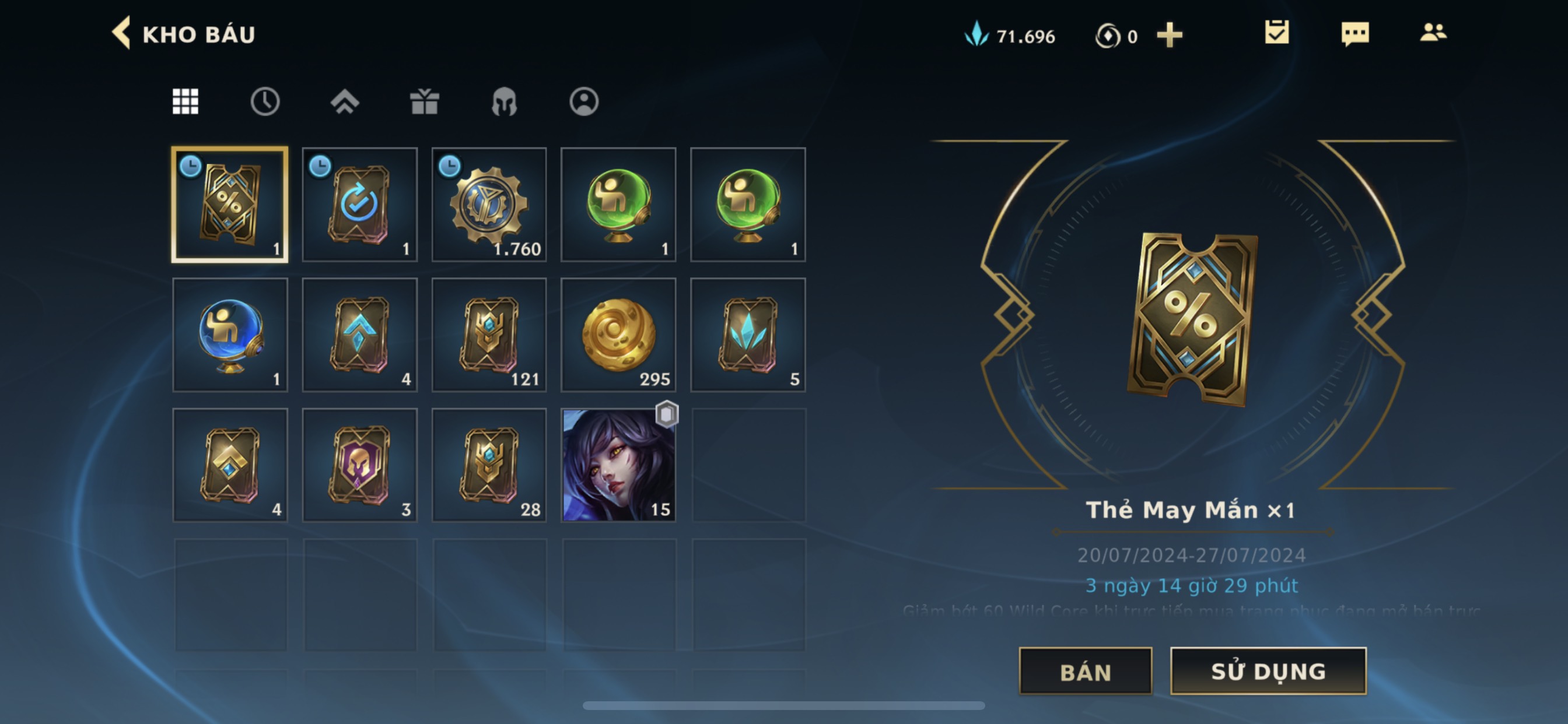This screenshot has height=724, width=1568.
Task: Open the friends list icon
Action: click(1433, 32)
